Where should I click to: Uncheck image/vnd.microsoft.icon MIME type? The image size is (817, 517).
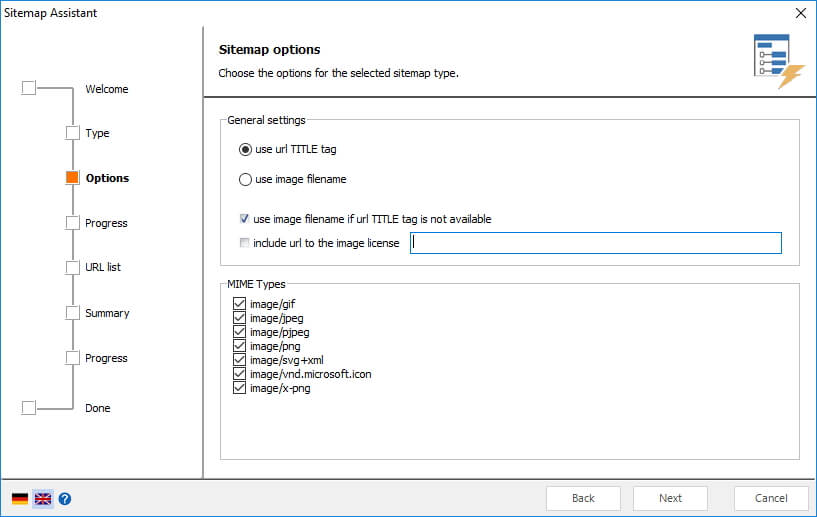click(x=239, y=374)
